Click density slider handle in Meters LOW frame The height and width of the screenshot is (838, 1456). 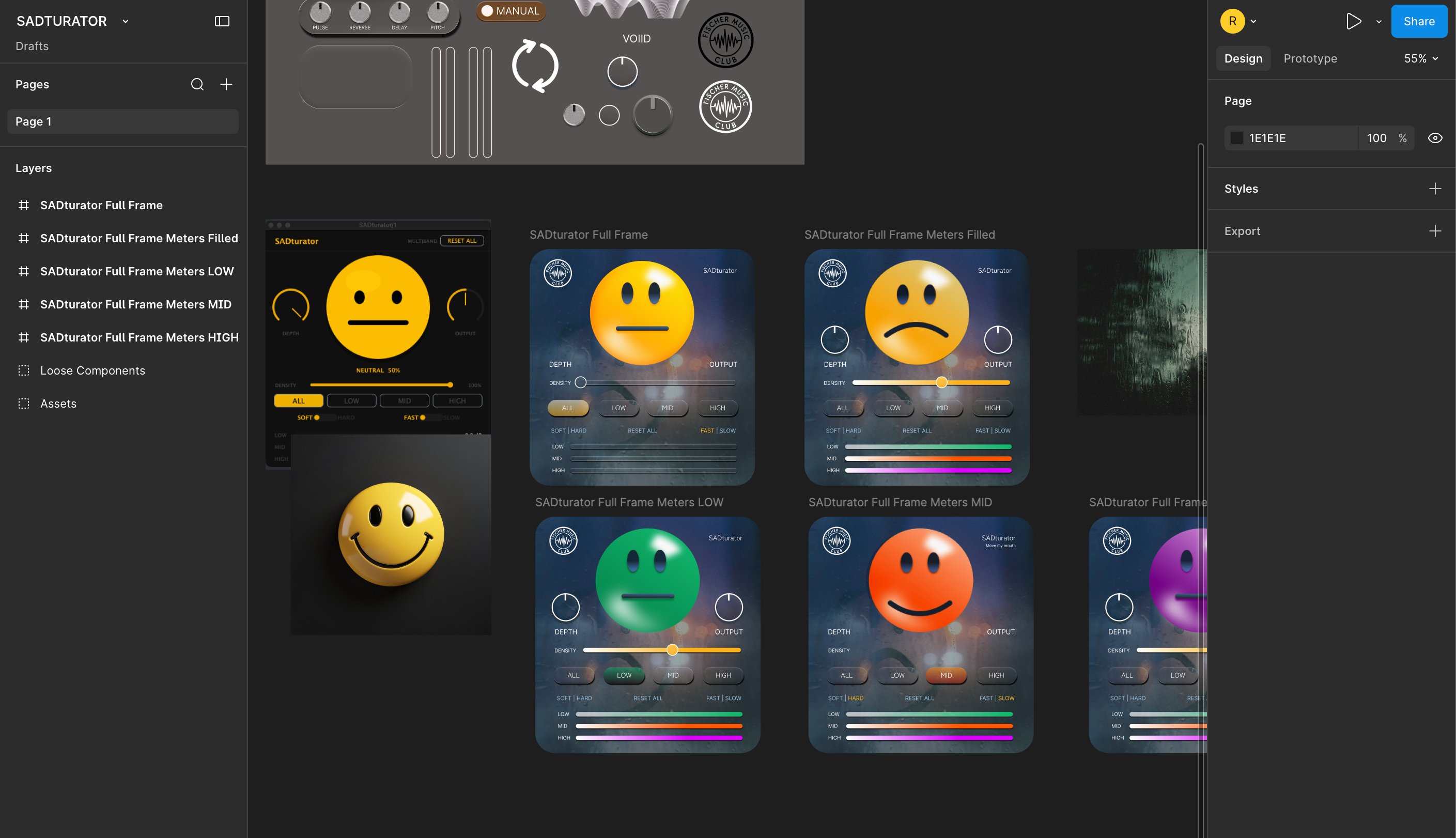click(x=672, y=650)
